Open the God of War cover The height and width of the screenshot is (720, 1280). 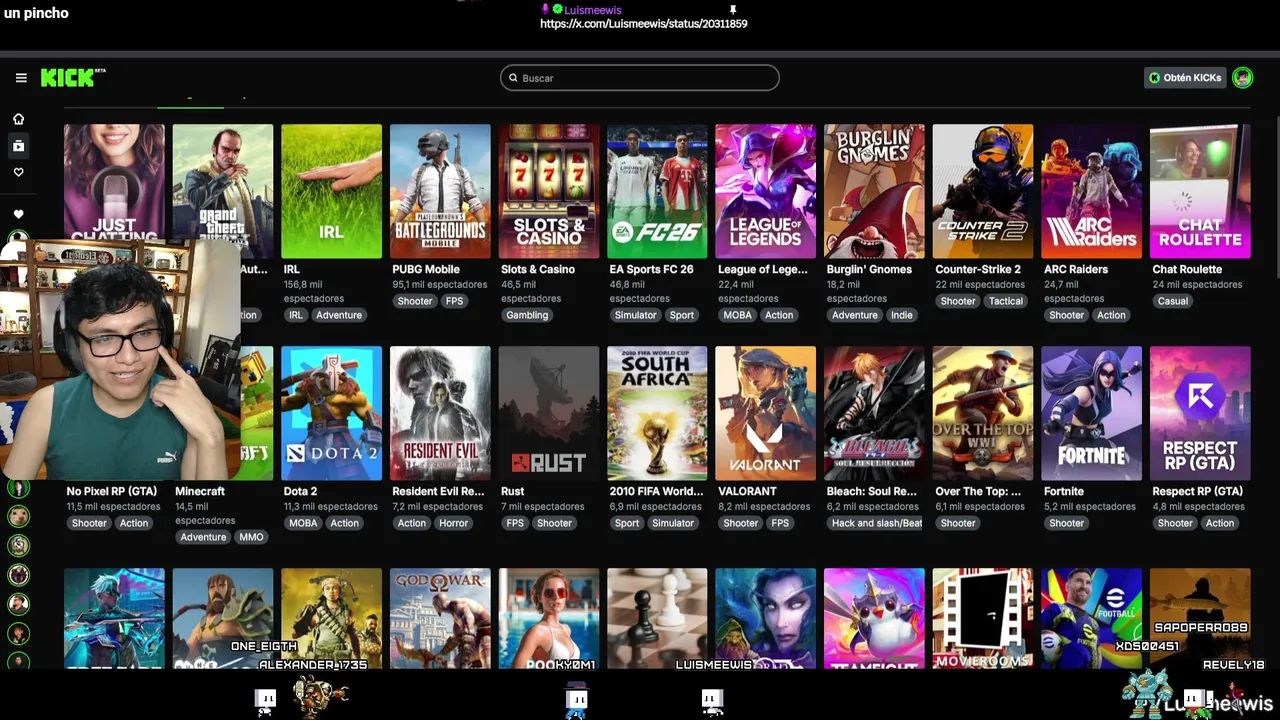click(x=440, y=618)
